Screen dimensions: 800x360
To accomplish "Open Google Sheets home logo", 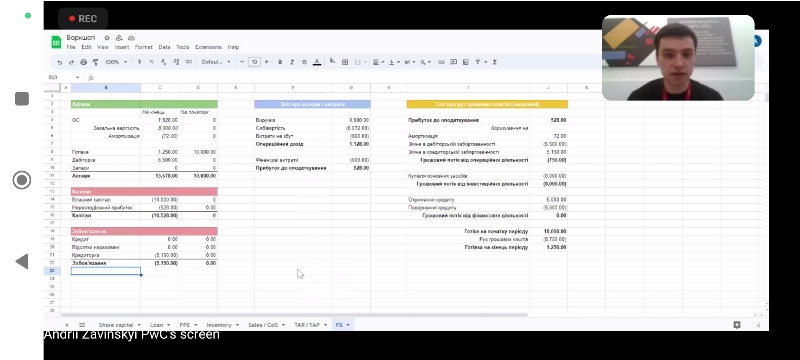I will (56, 42).
